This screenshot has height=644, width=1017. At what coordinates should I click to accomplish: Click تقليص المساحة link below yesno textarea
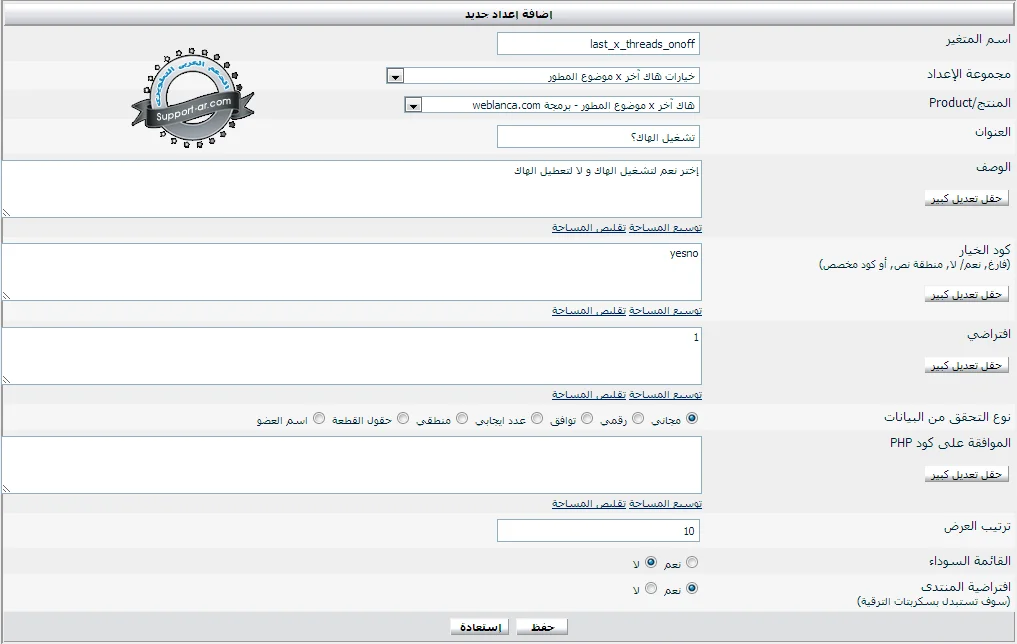(x=589, y=311)
